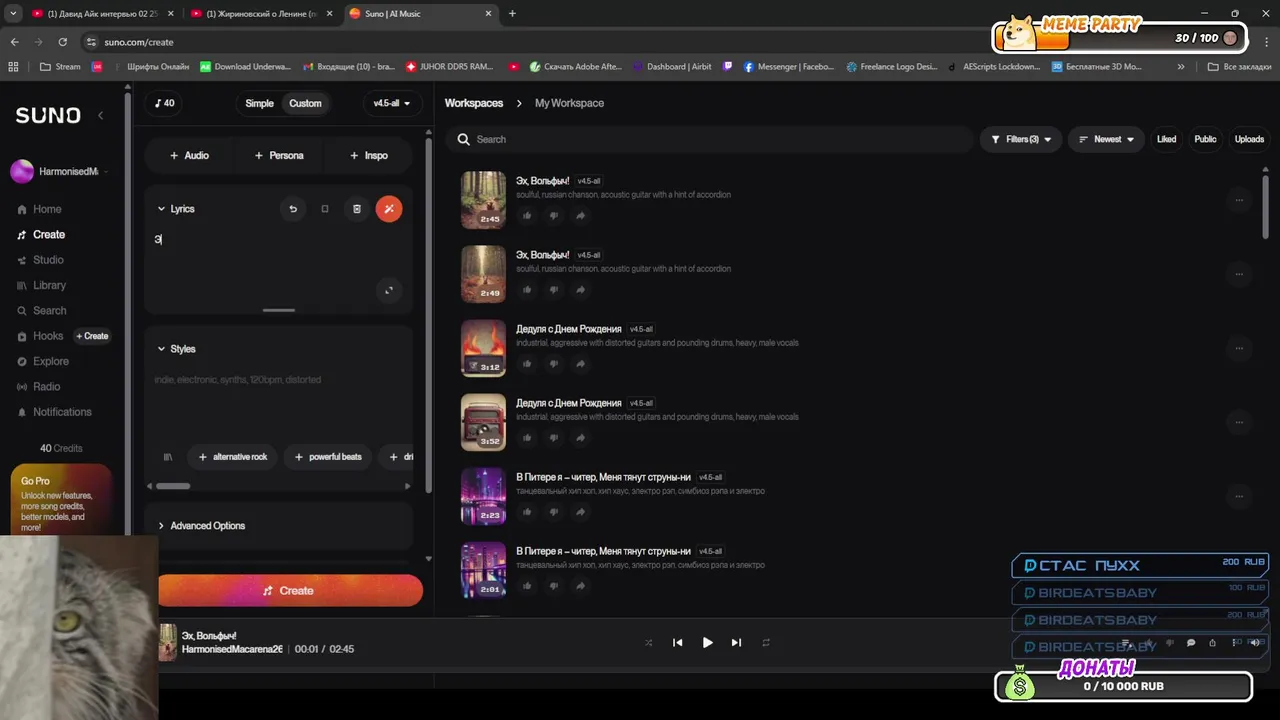1280x720 pixels.
Task: Open the v4.5-all model dropdown
Action: click(x=391, y=103)
